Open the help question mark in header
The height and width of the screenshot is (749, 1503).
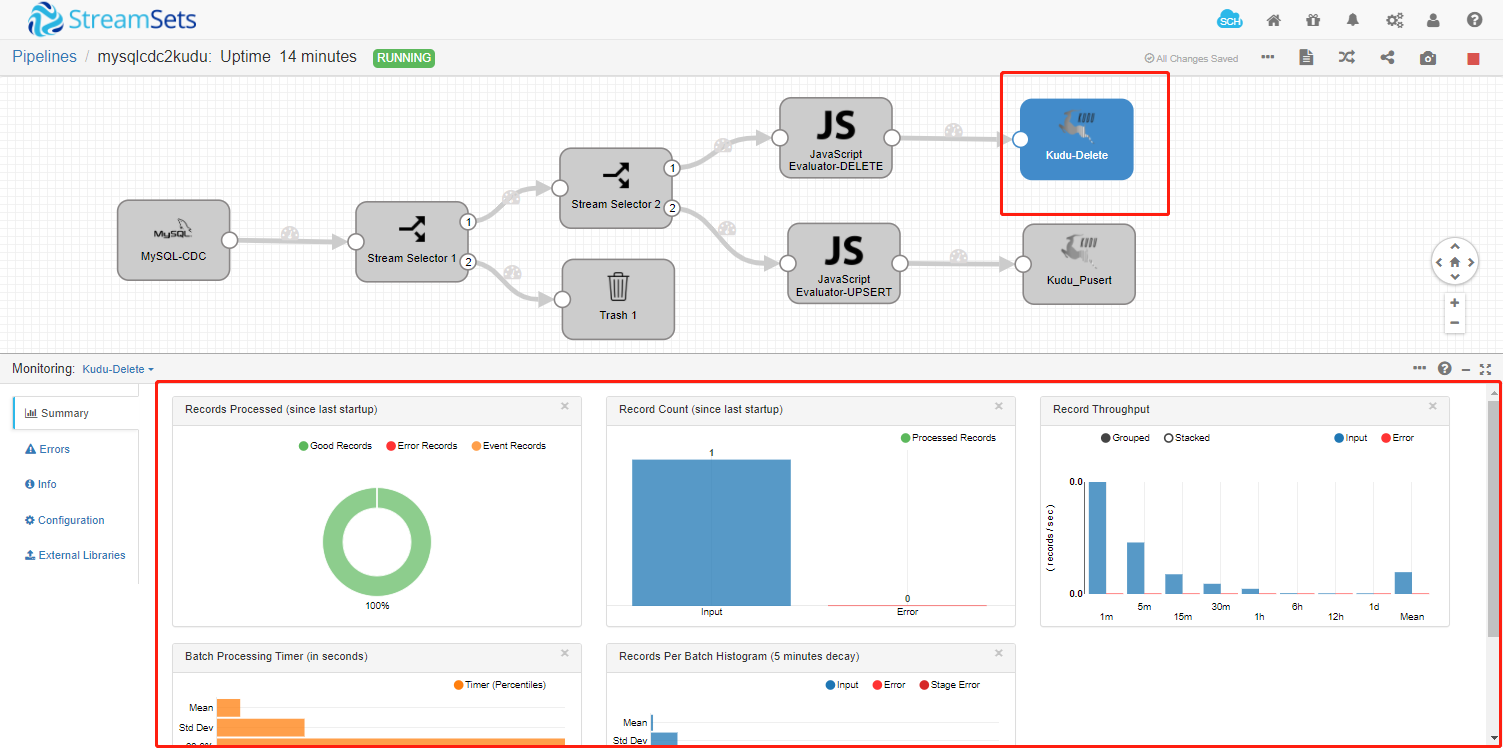pyautogui.click(x=1475, y=20)
